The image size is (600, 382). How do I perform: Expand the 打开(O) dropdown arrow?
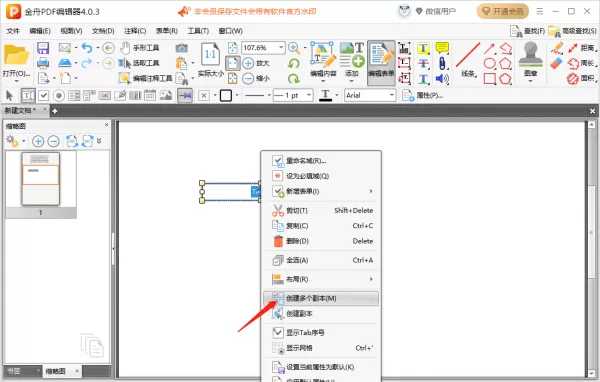click(16, 81)
